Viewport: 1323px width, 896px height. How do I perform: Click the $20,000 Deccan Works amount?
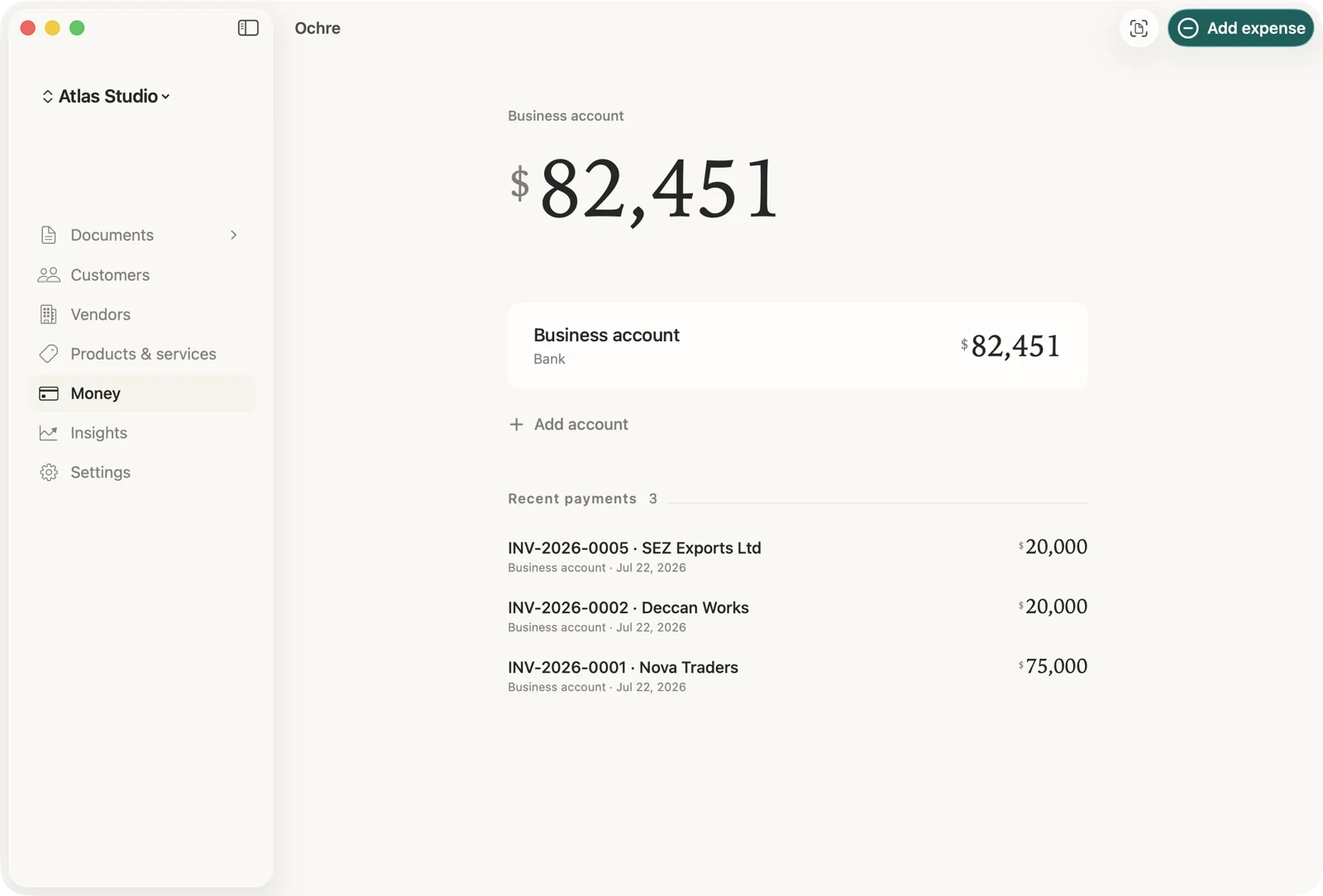[1053, 607]
